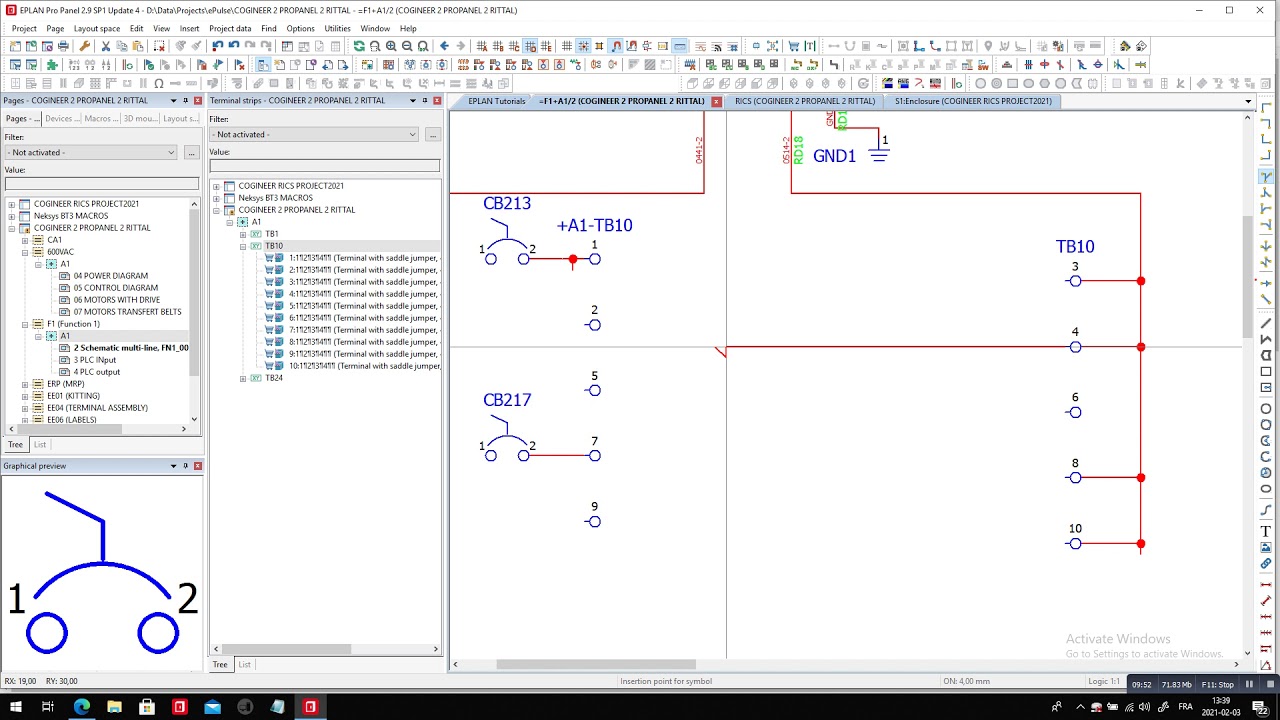Click the blue Previous page arrow
Image resolution: width=1280 pixels, height=720 pixels.
click(444, 46)
